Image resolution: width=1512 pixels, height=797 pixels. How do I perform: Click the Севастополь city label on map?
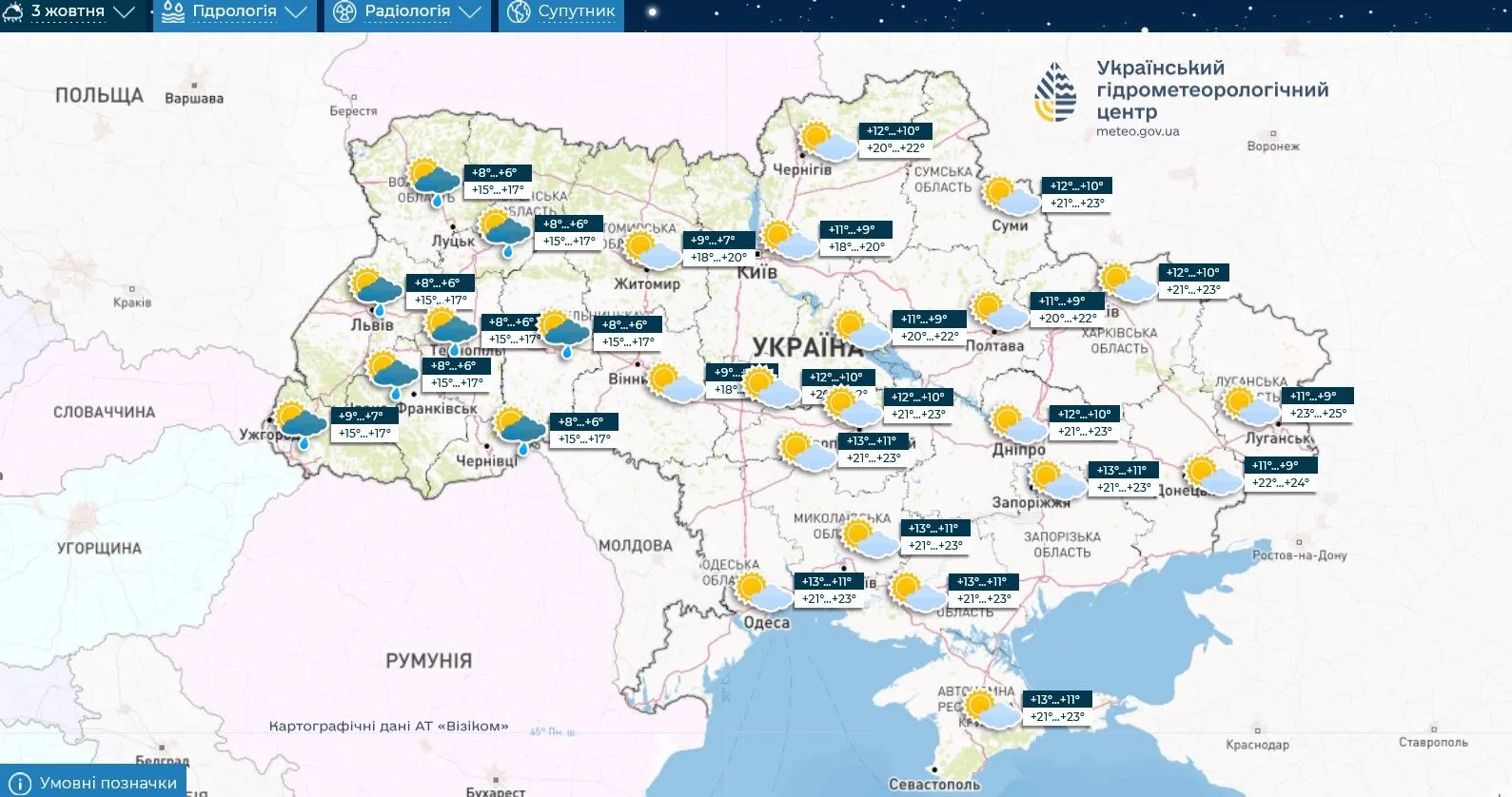934,785
